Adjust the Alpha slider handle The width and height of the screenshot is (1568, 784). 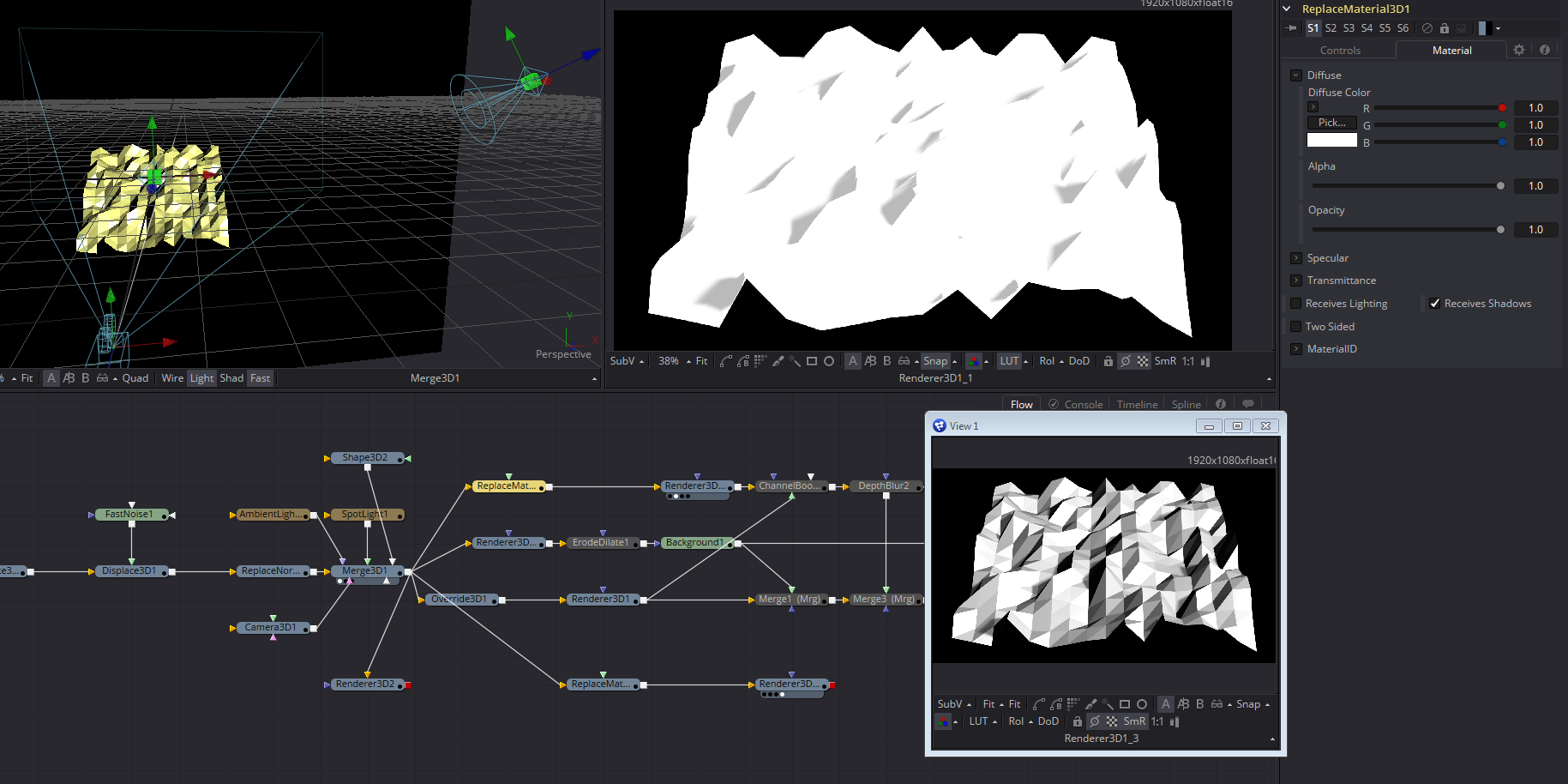pos(1500,186)
